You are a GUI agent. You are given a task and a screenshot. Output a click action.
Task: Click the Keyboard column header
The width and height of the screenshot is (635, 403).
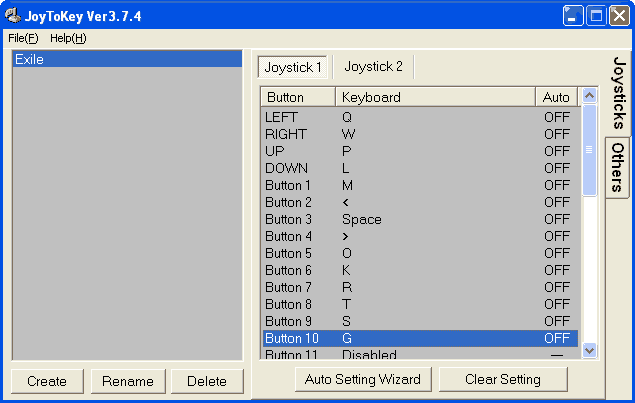(435, 97)
